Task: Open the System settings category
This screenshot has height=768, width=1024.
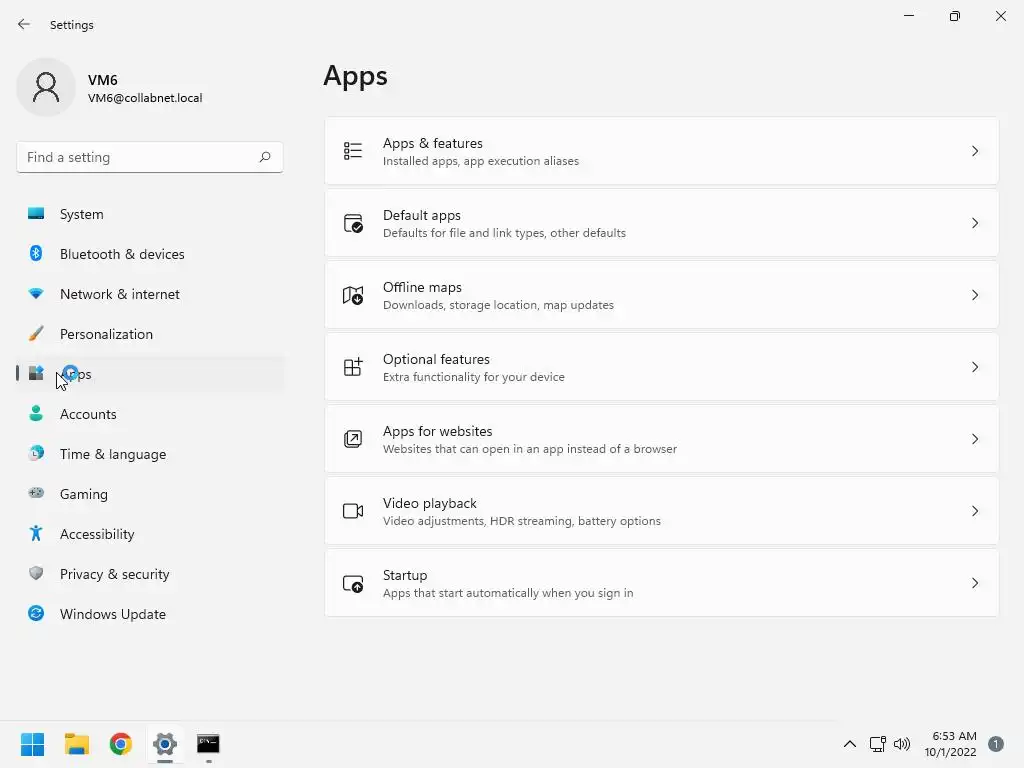Action: coord(82,214)
